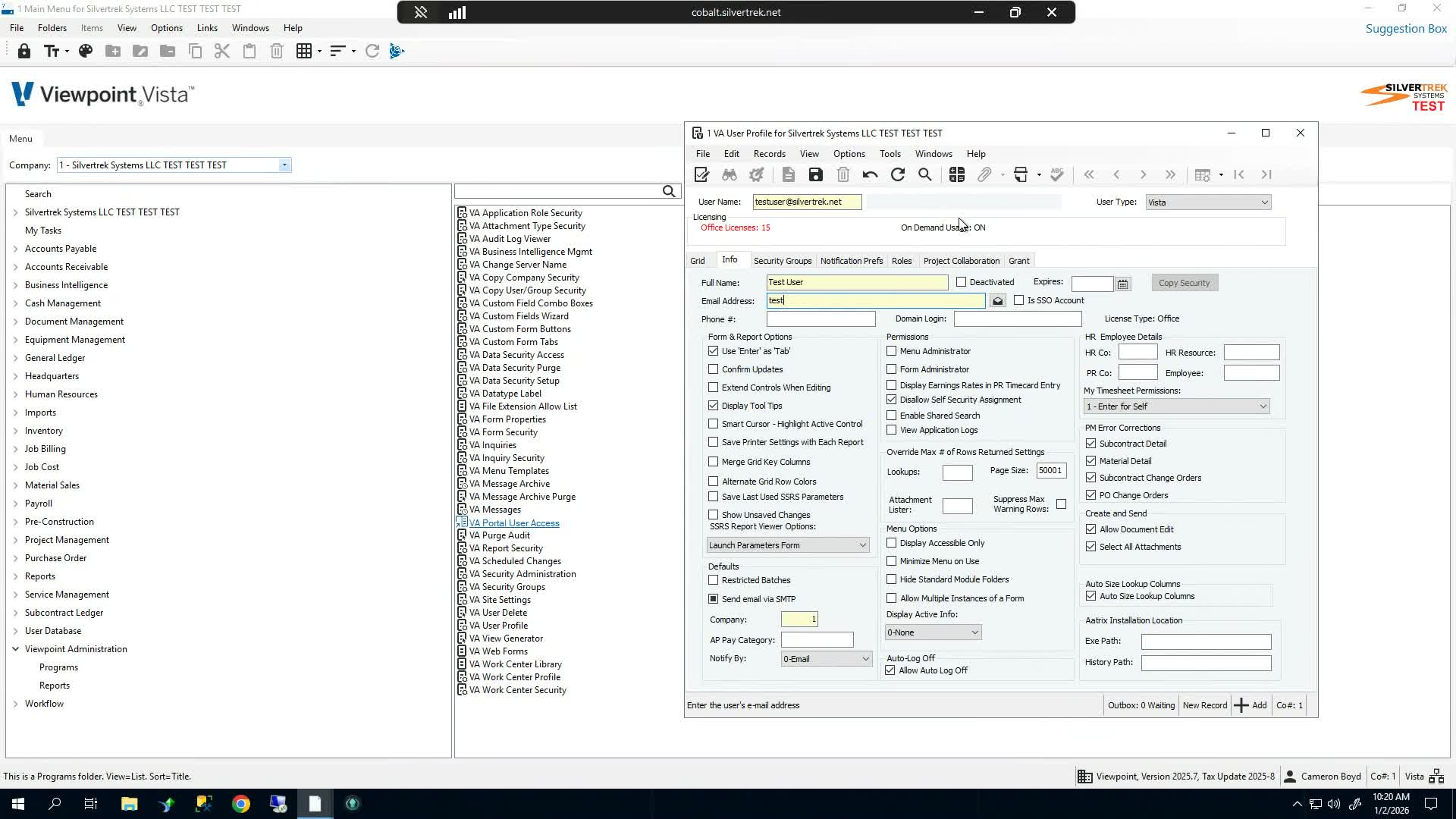Viewport: 1456px width, 819px height.
Task: Click the Domain Login input field
Action: 1017,319
